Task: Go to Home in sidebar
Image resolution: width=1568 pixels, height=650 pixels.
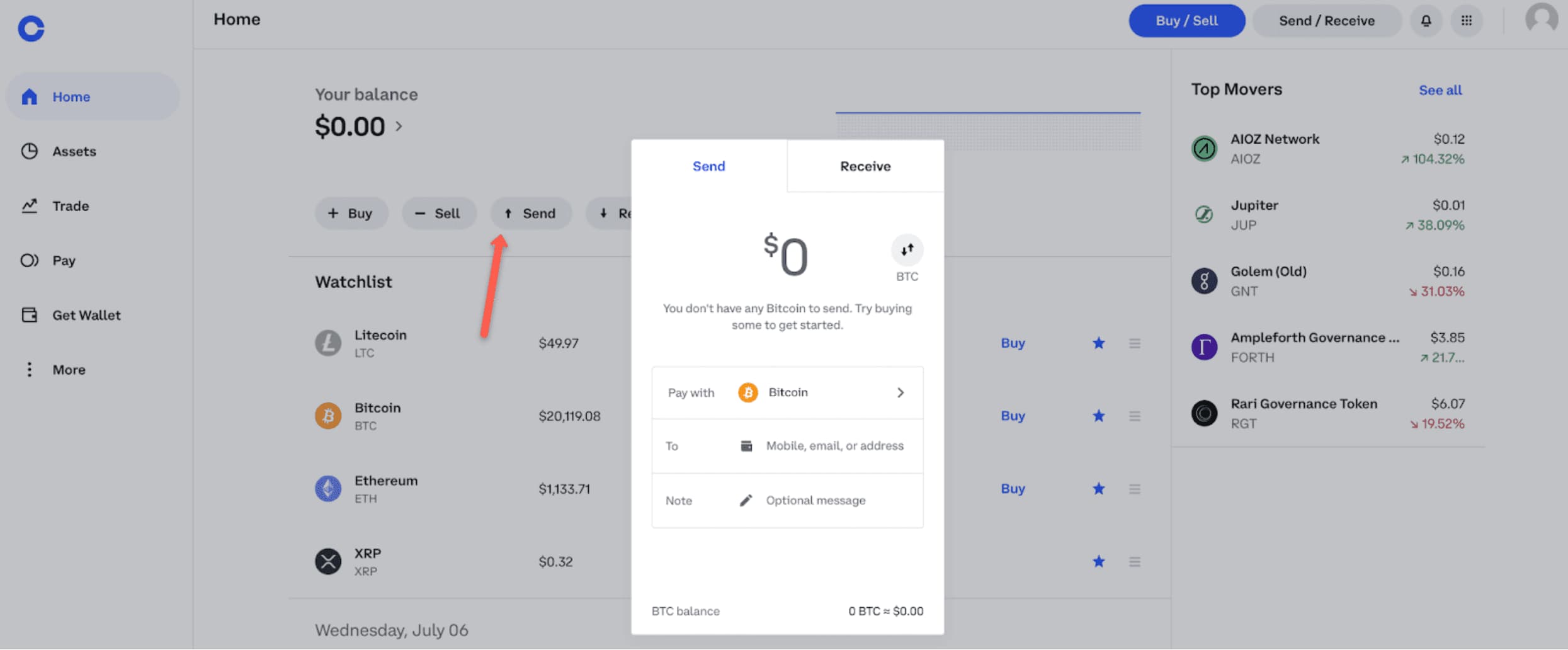Action: coord(93,96)
